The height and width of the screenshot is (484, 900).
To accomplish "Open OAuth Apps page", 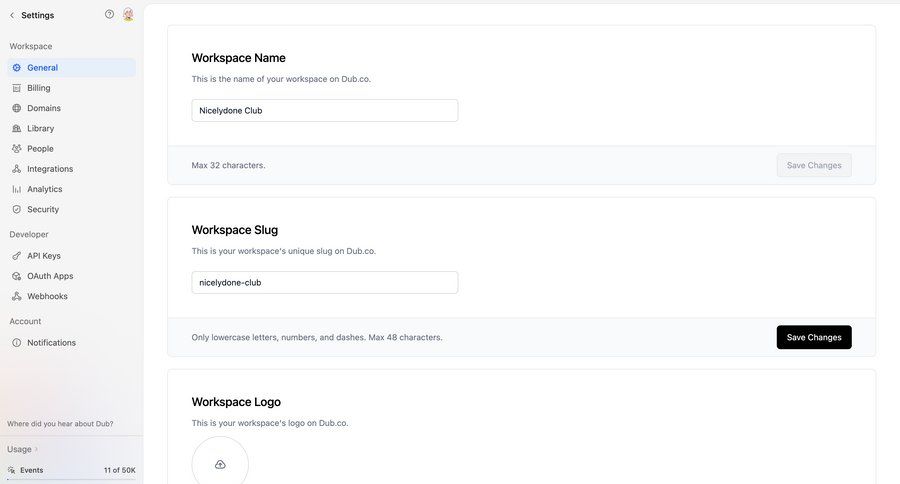I will (x=72, y=276).
